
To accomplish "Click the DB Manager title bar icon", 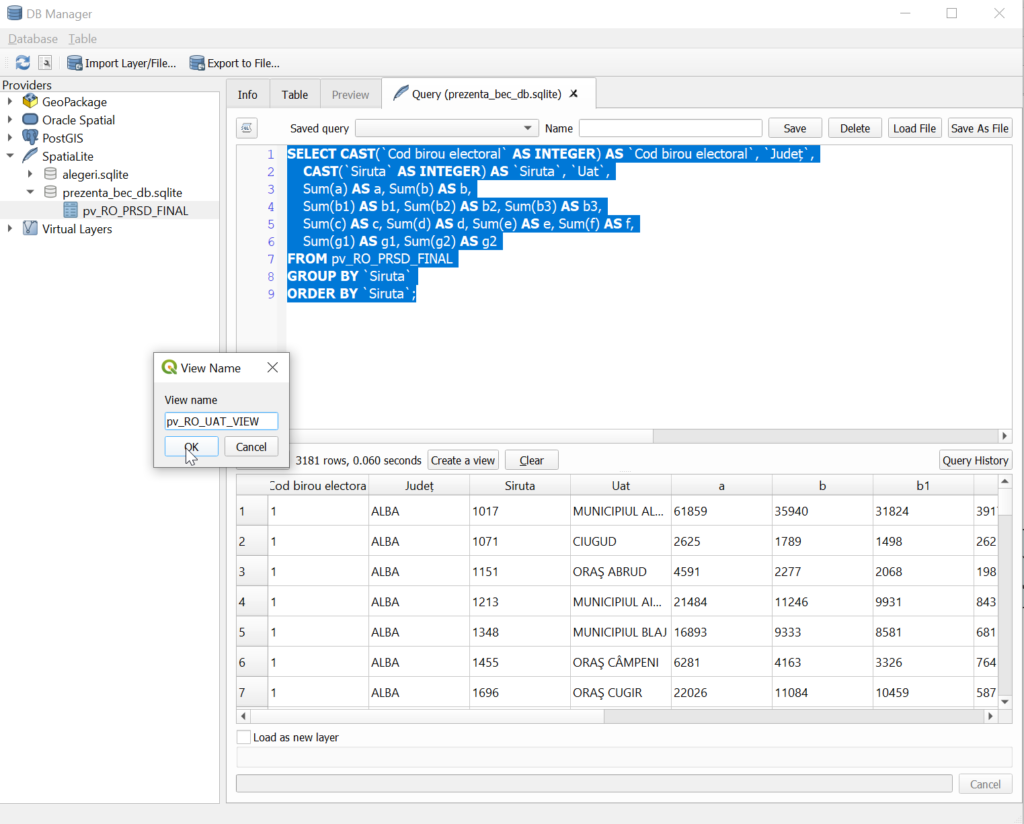I will click(x=14, y=13).
